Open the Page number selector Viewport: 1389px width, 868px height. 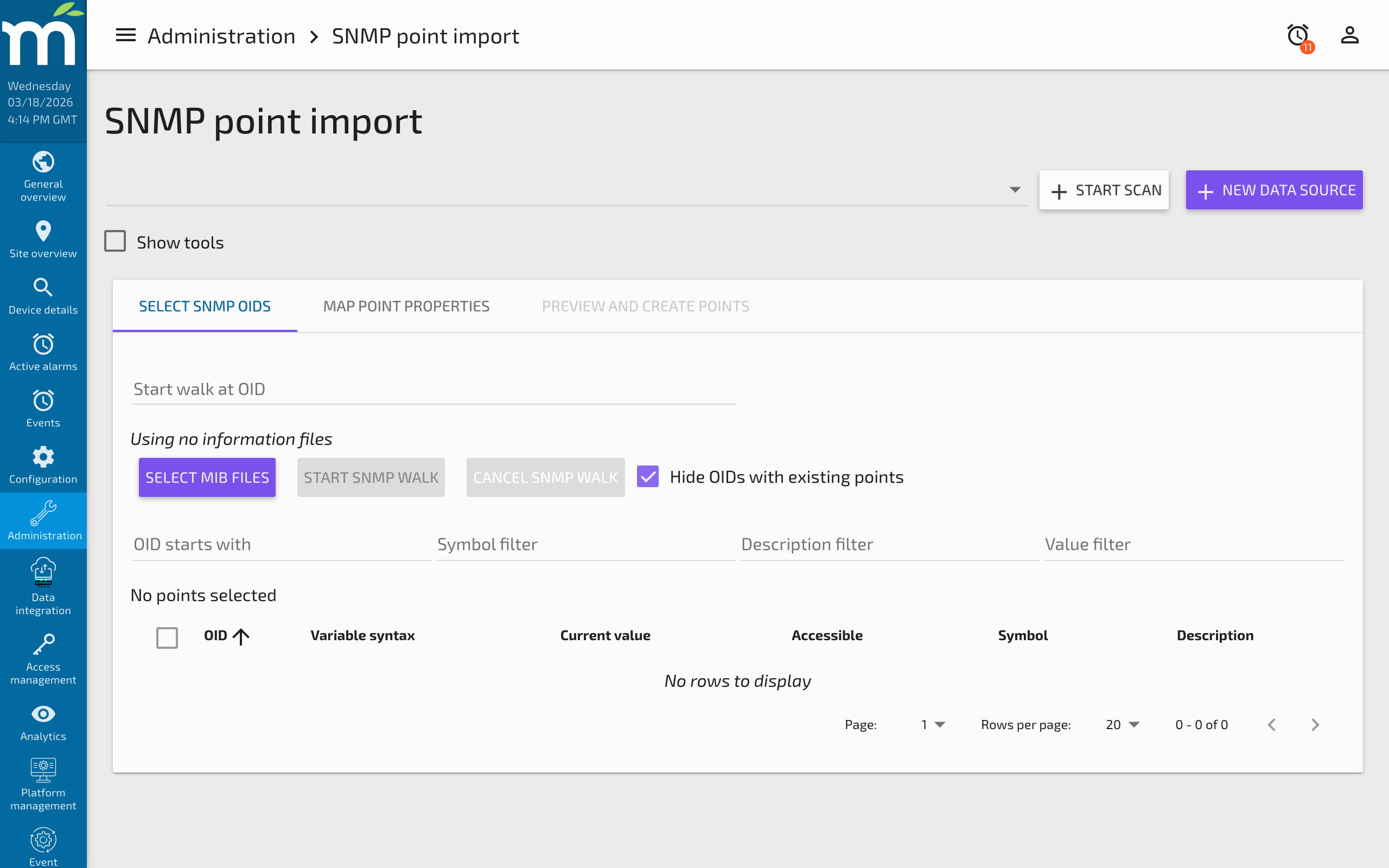pos(931,724)
